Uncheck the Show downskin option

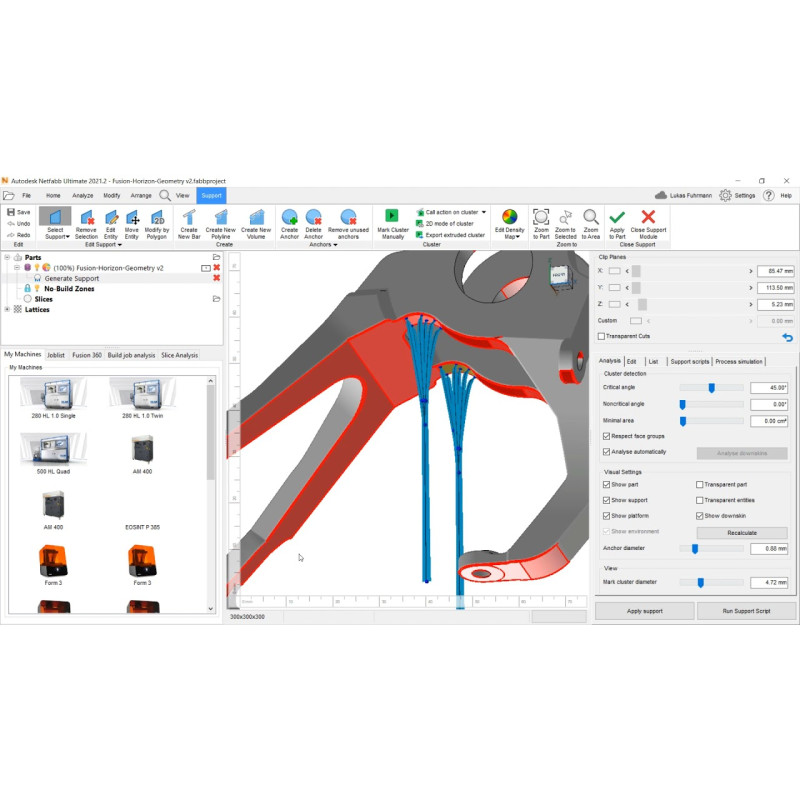click(700, 515)
